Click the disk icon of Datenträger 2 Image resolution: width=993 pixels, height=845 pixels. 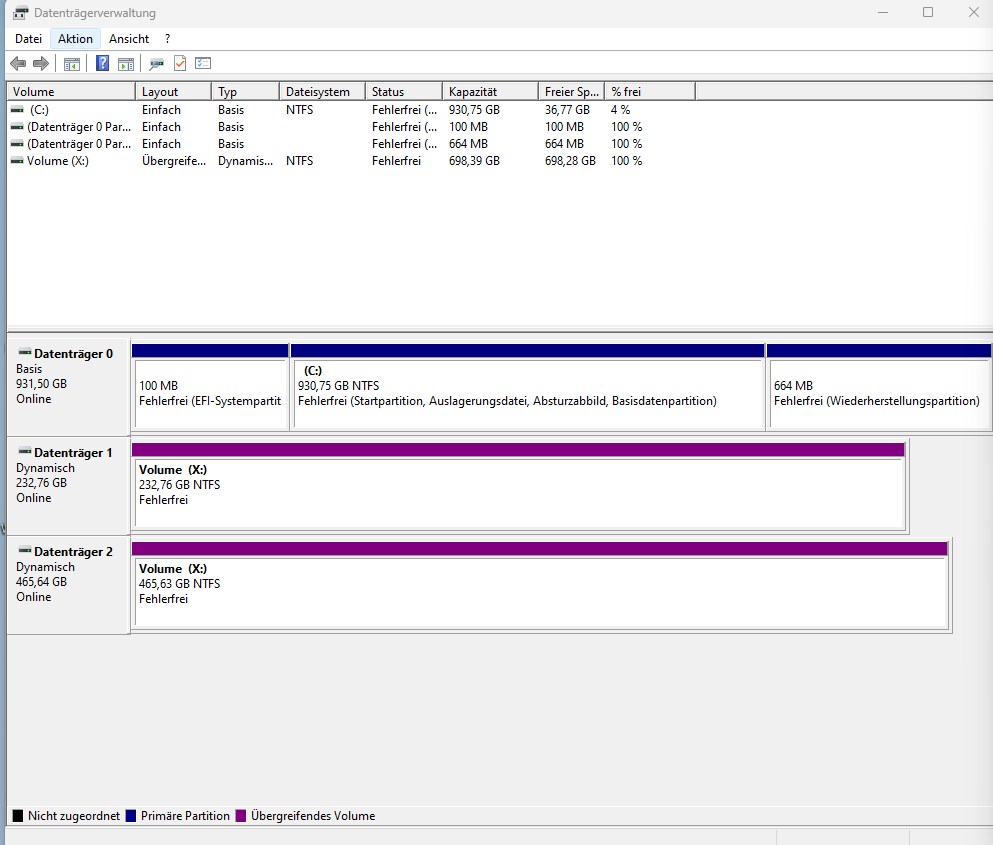[25, 550]
